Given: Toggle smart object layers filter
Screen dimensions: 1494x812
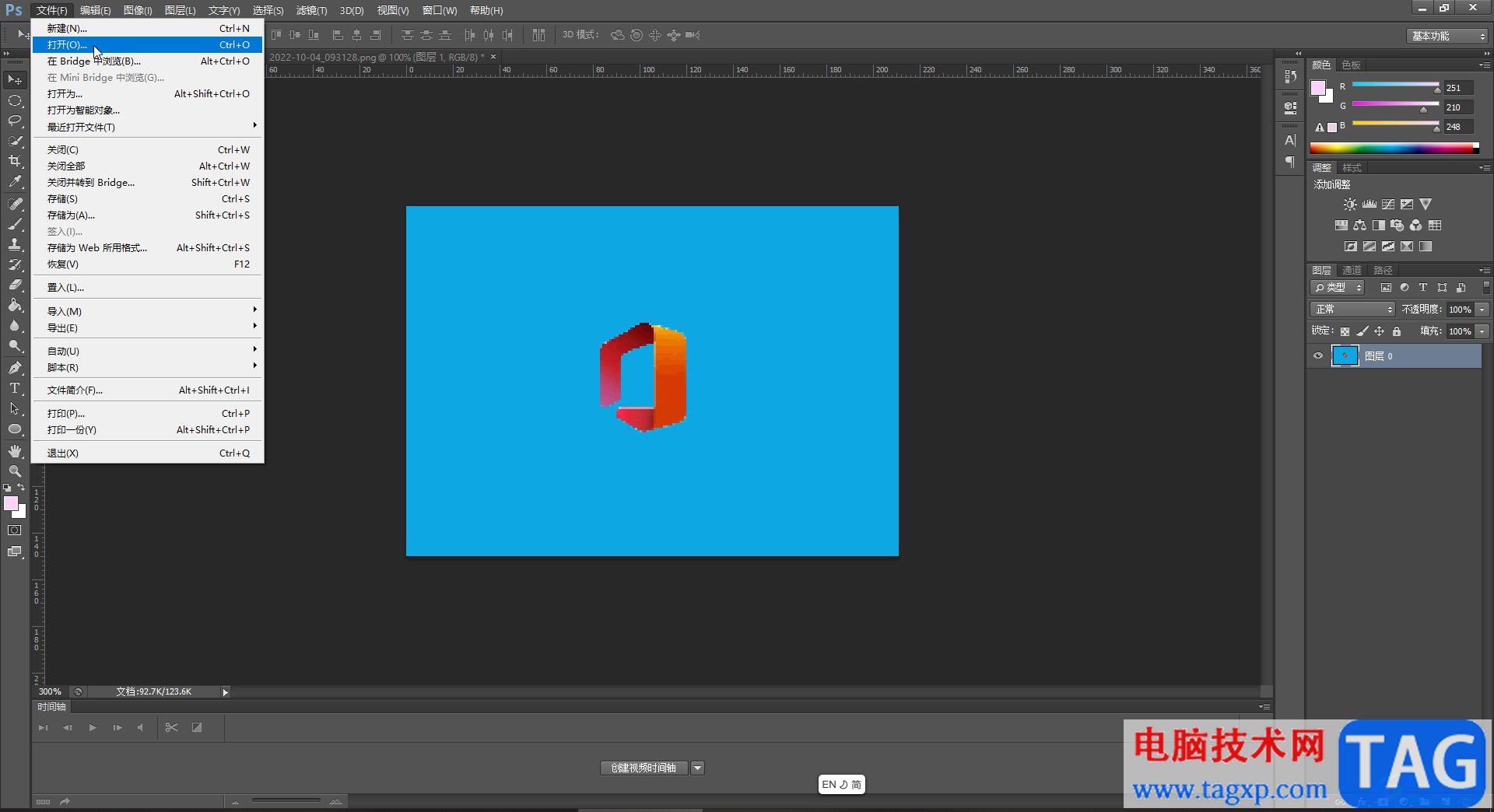Looking at the screenshot, I should (1461, 288).
